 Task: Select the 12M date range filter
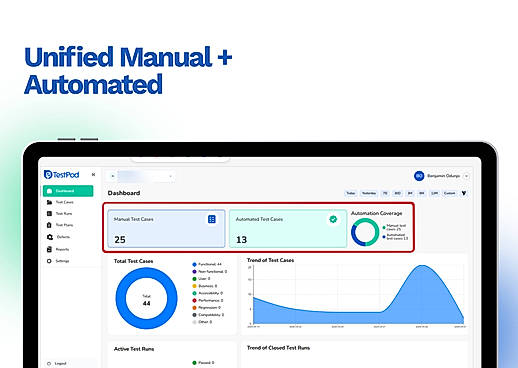(434, 193)
